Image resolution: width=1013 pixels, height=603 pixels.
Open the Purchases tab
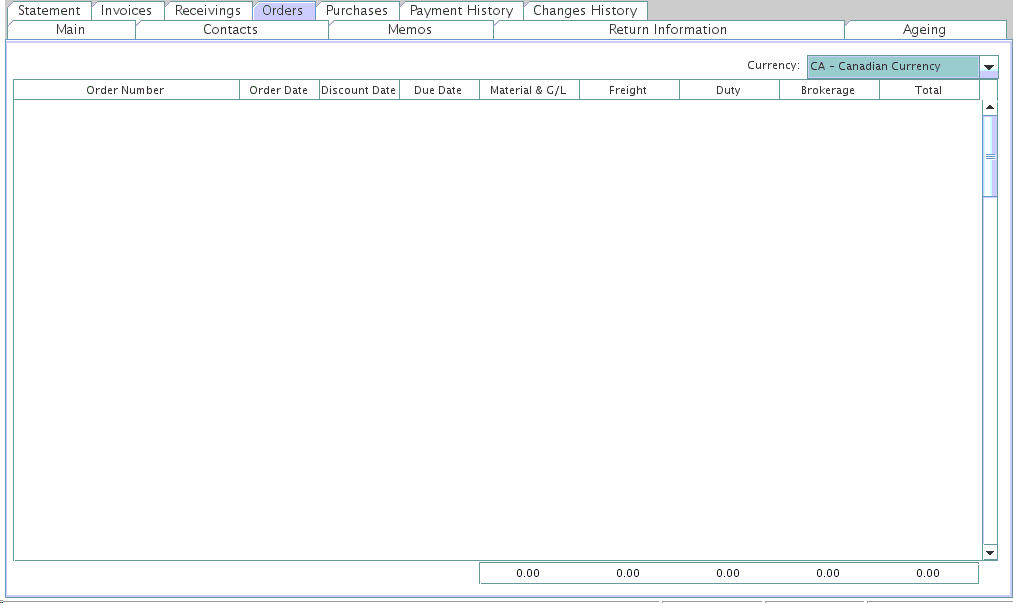(357, 11)
